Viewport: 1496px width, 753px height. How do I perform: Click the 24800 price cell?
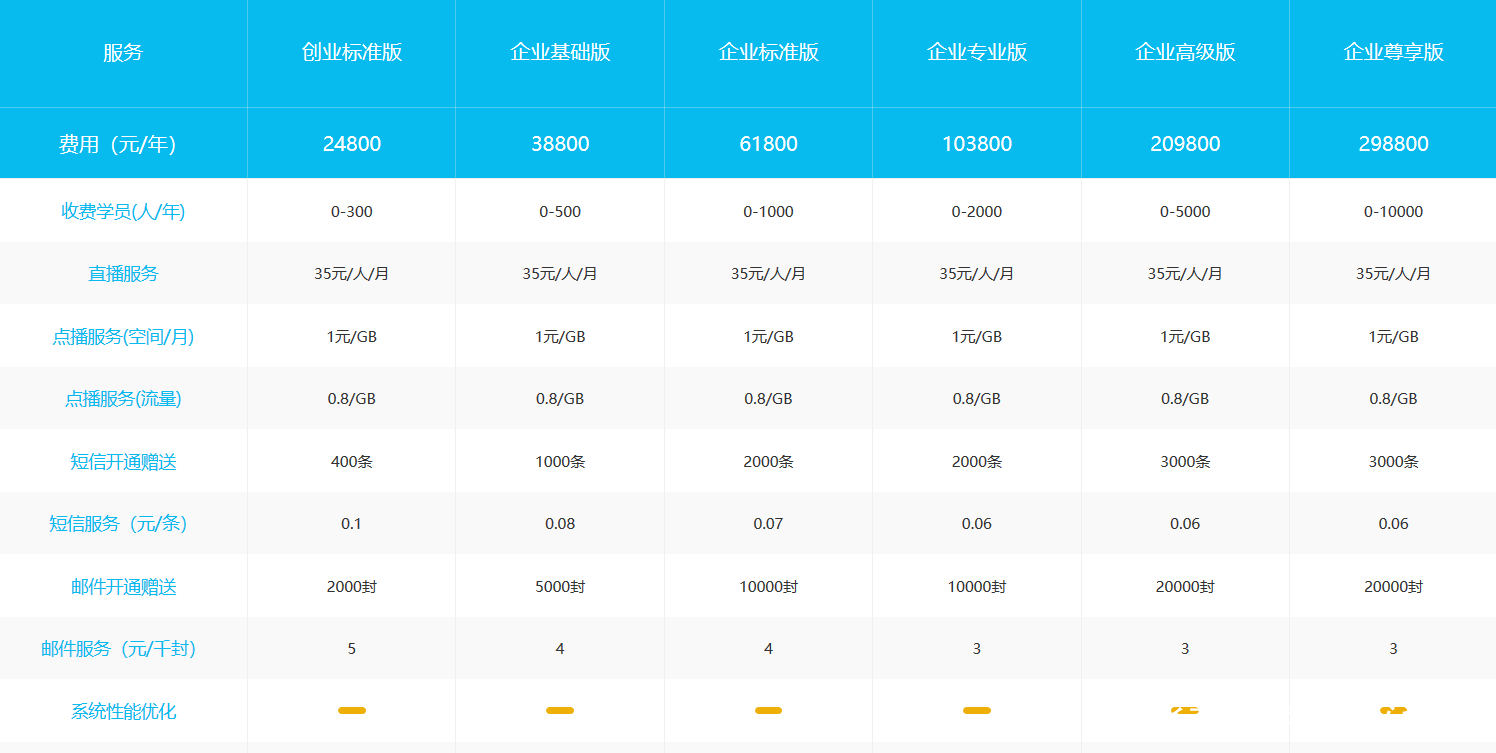[x=352, y=144]
